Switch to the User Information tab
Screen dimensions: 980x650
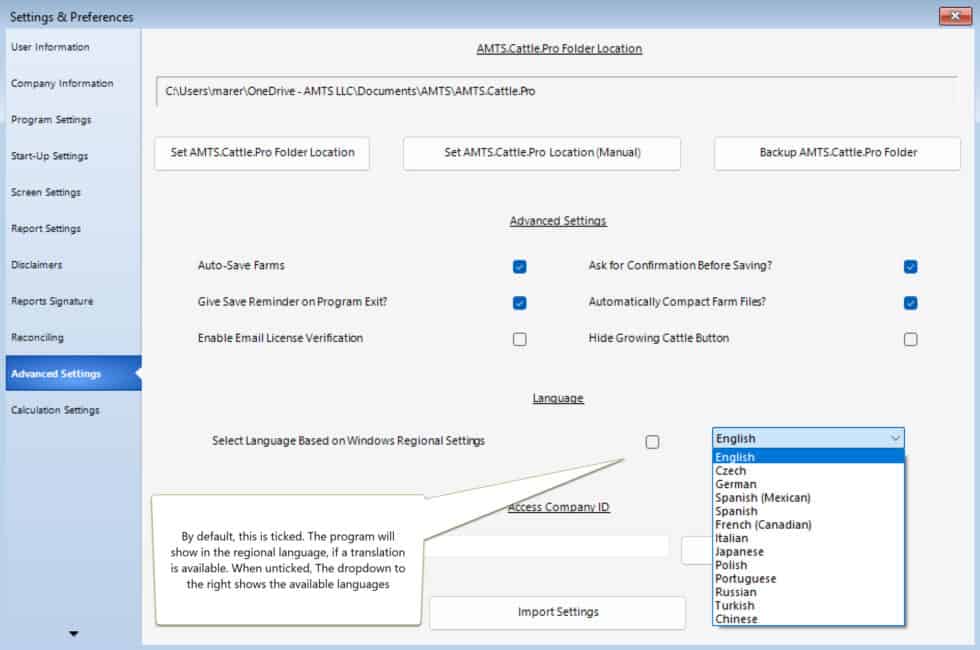click(x=48, y=46)
